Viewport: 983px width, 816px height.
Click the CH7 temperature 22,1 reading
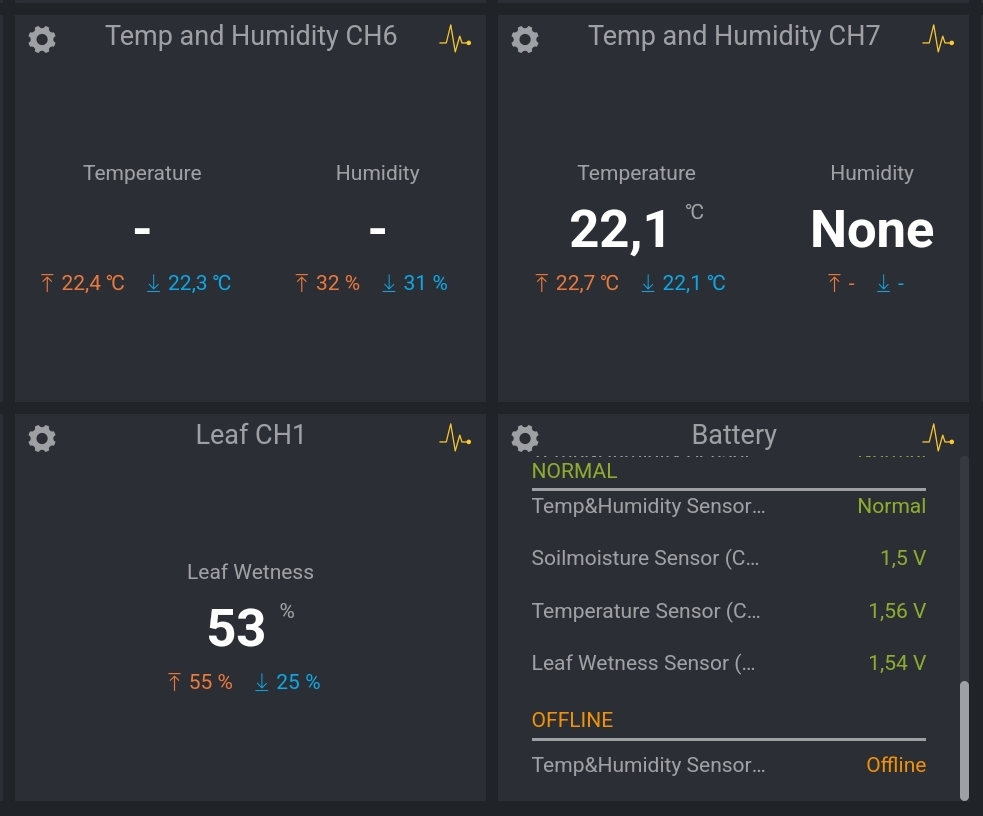pyautogui.click(x=620, y=230)
